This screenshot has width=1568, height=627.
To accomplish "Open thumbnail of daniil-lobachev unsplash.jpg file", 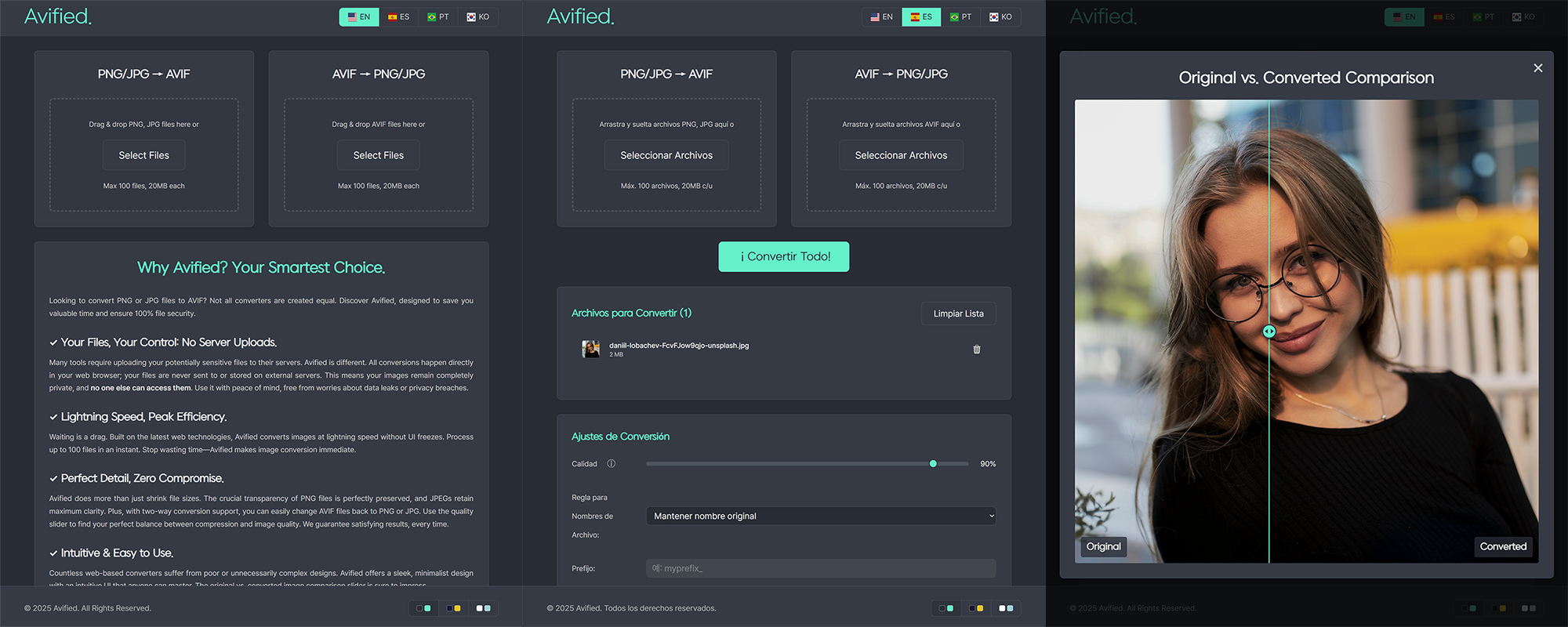I will (x=590, y=349).
